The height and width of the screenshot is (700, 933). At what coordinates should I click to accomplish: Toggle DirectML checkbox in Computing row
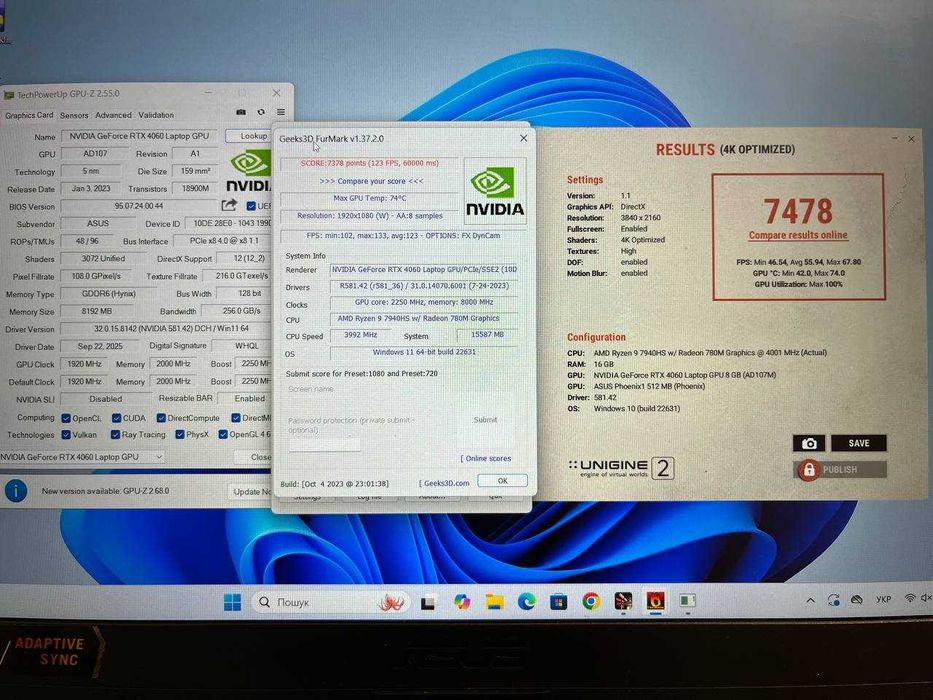pos(236,418)
